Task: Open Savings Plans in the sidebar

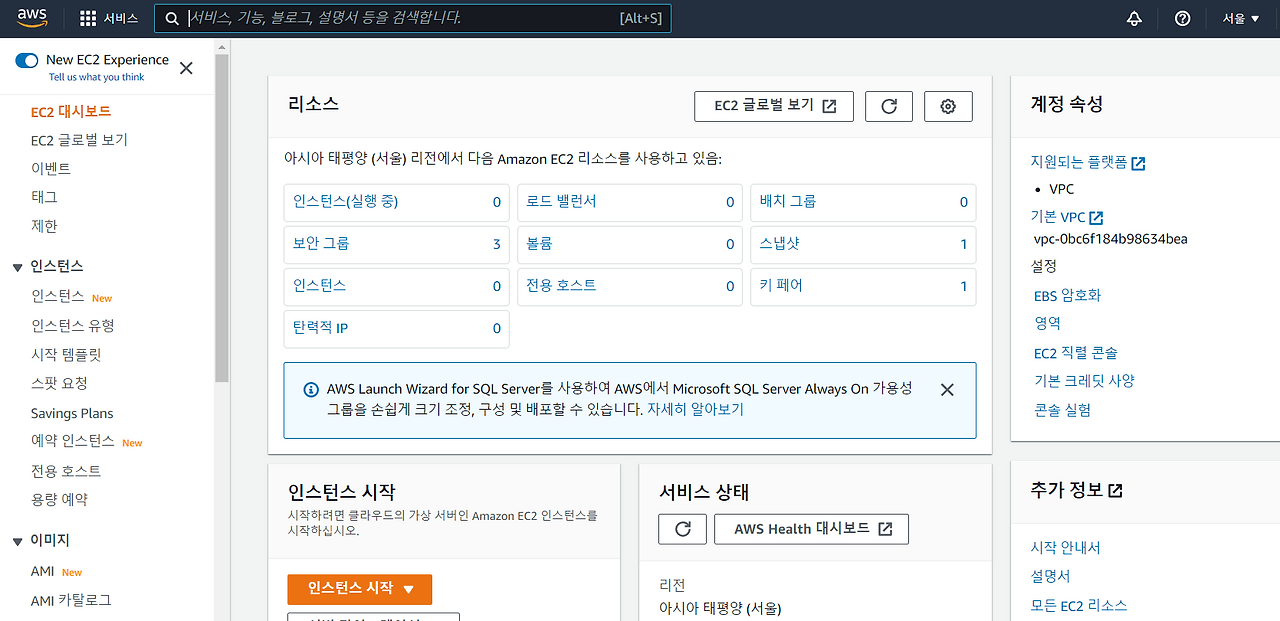Action: (x=72, y=413)
